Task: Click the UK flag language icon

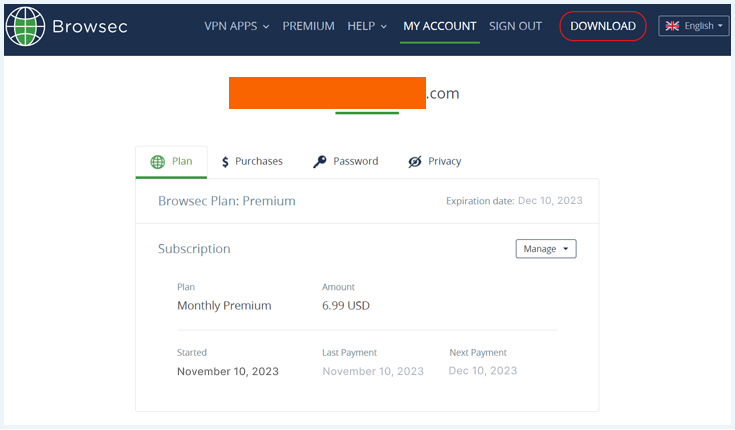Action: [x=673, y=26]
